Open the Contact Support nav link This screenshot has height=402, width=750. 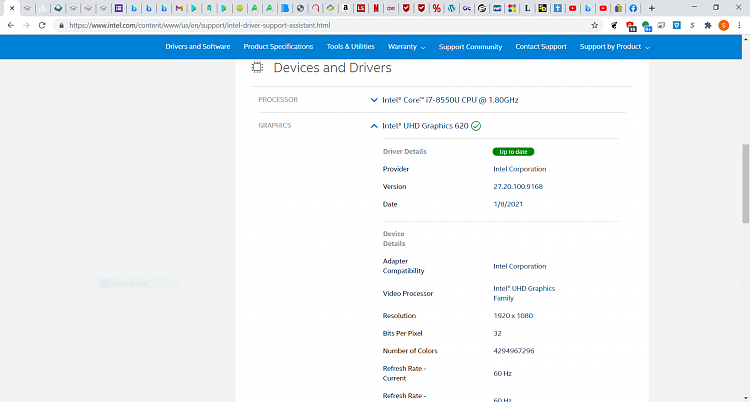tap(541, 46)
